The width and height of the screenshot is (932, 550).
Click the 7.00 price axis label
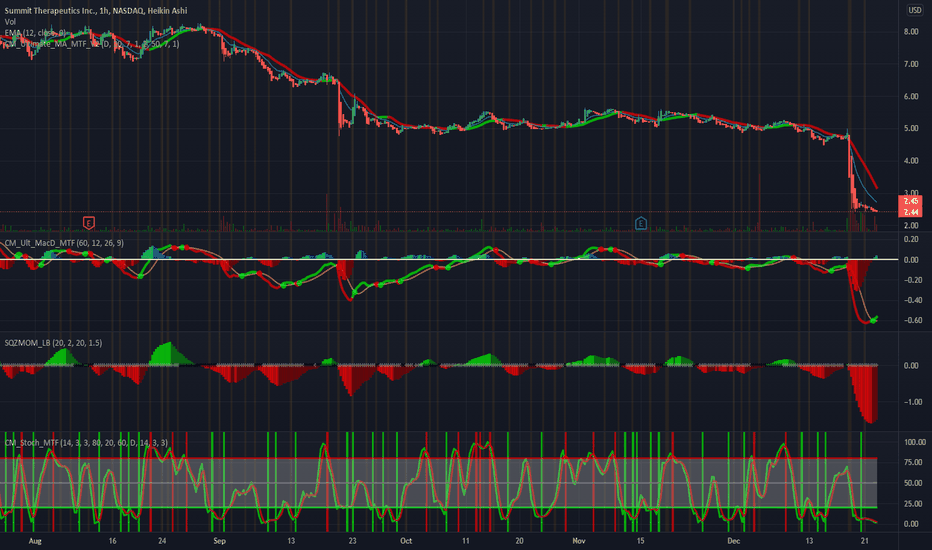click(x=911, y=64)
